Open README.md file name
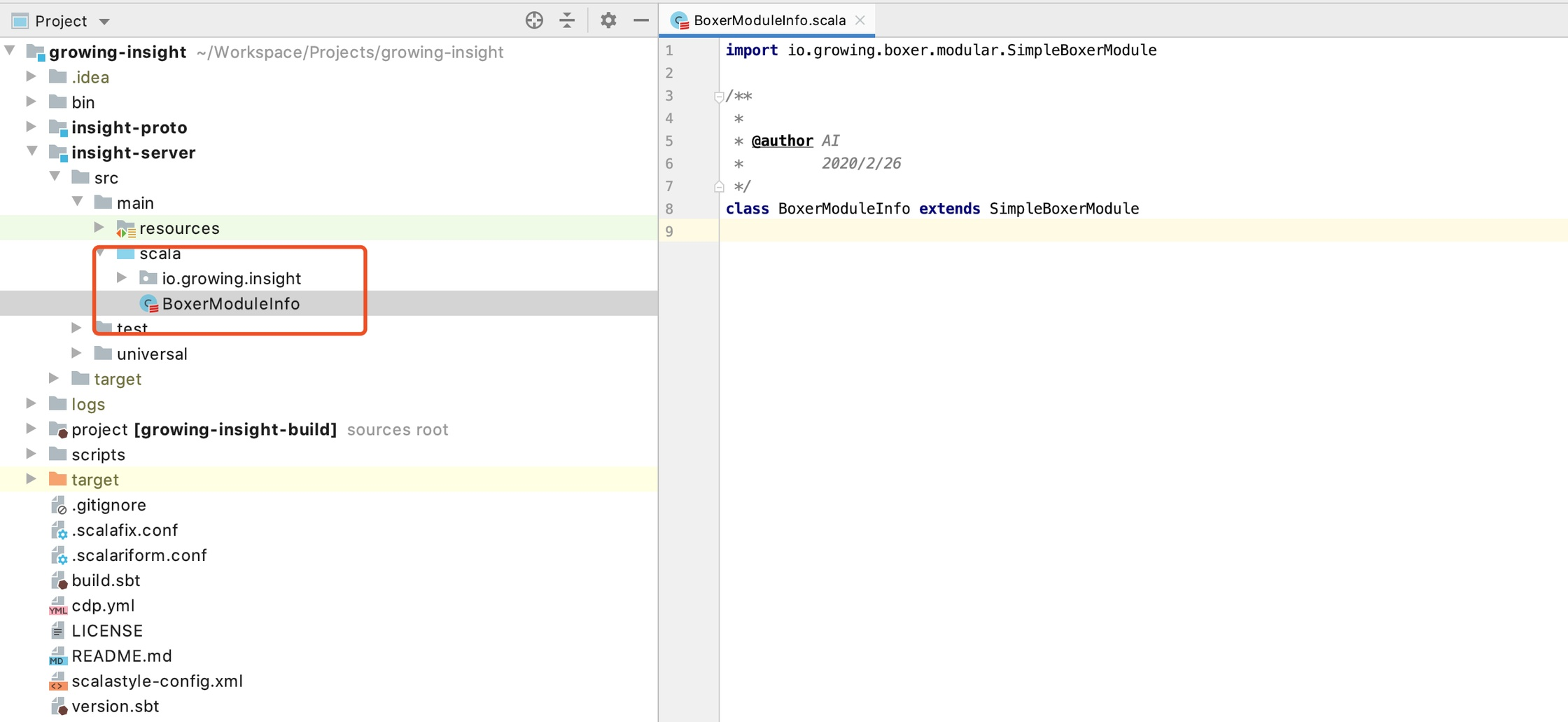 122,656
